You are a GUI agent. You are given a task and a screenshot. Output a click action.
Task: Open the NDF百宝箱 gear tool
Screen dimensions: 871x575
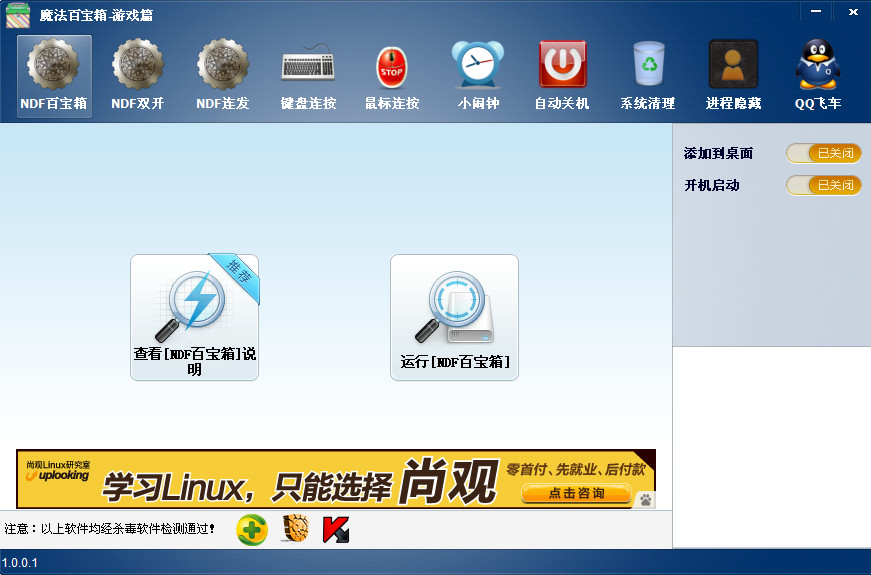[x=54, y=76]
